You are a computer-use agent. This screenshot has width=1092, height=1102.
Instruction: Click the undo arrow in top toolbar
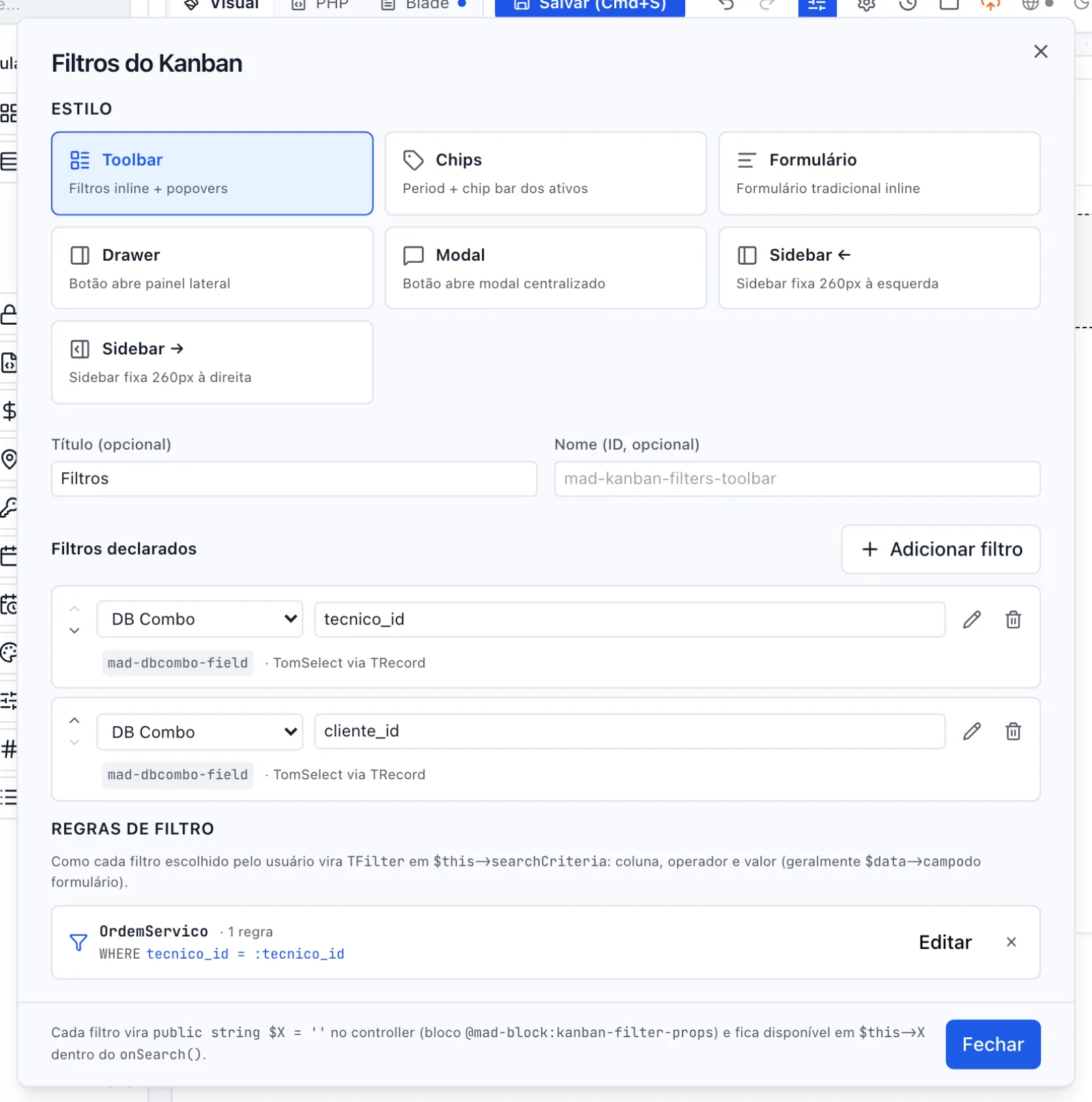click(726, 5)
